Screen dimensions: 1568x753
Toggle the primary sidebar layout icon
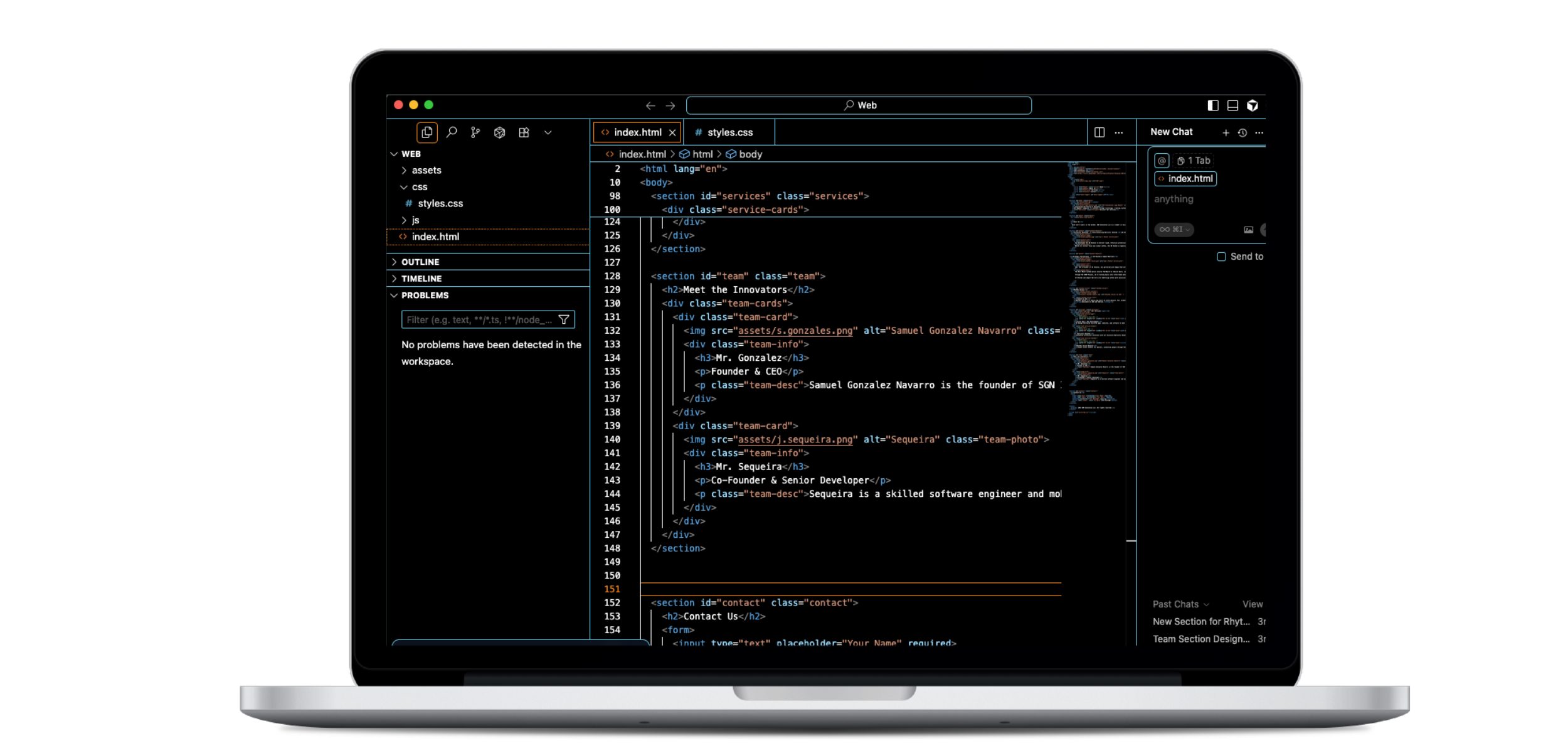tap(1213, 105)
